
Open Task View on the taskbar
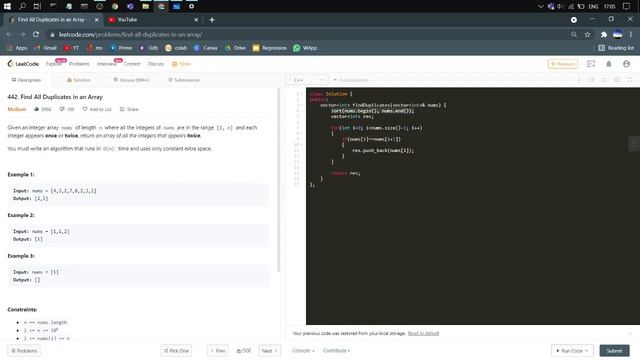click(37, 6)
